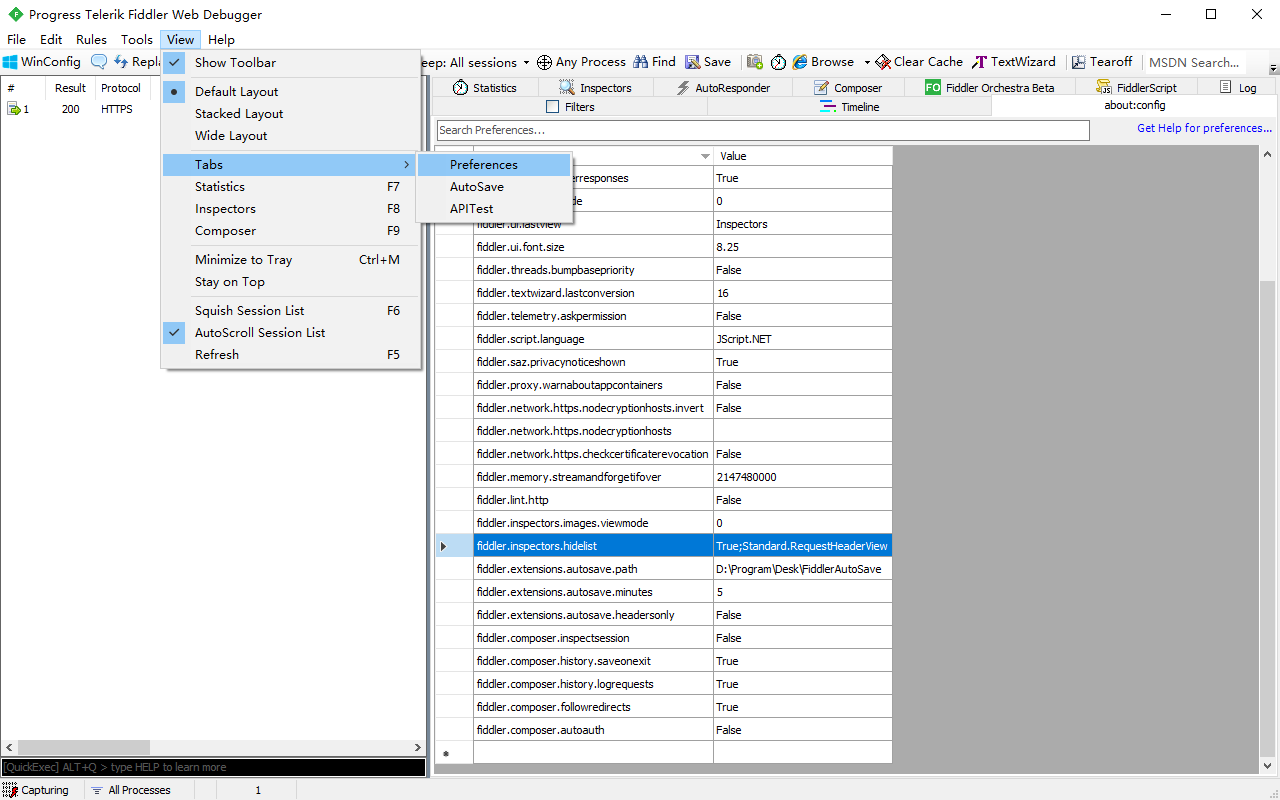Toggle Squish Session List
The width and height of the screenshot is (1280, 800).
(291, 311)
